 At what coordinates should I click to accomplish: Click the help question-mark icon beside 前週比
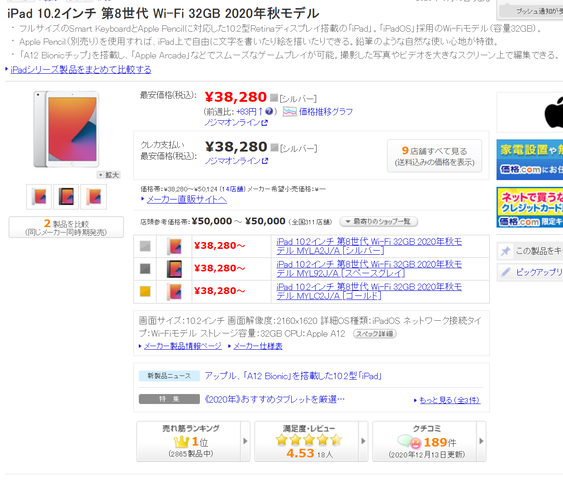click(269, 111)
